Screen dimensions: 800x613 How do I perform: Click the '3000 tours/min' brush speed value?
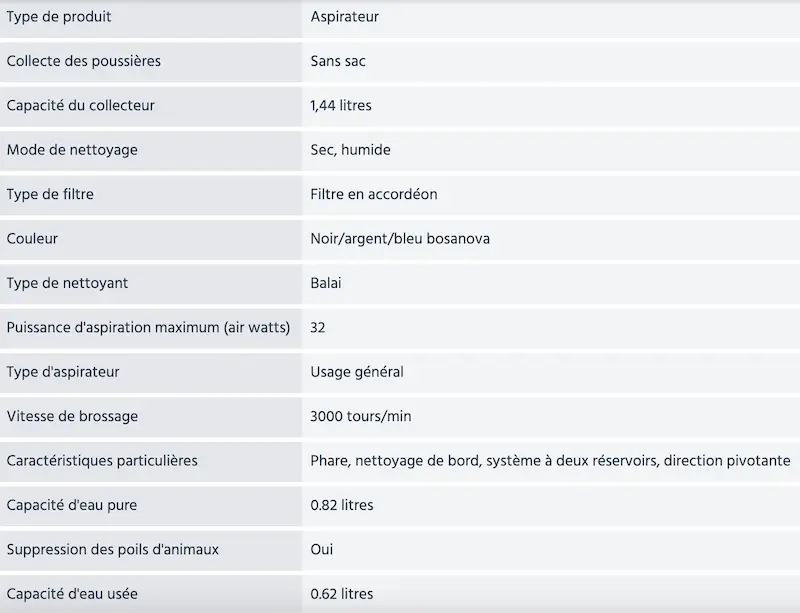[361, 416]
